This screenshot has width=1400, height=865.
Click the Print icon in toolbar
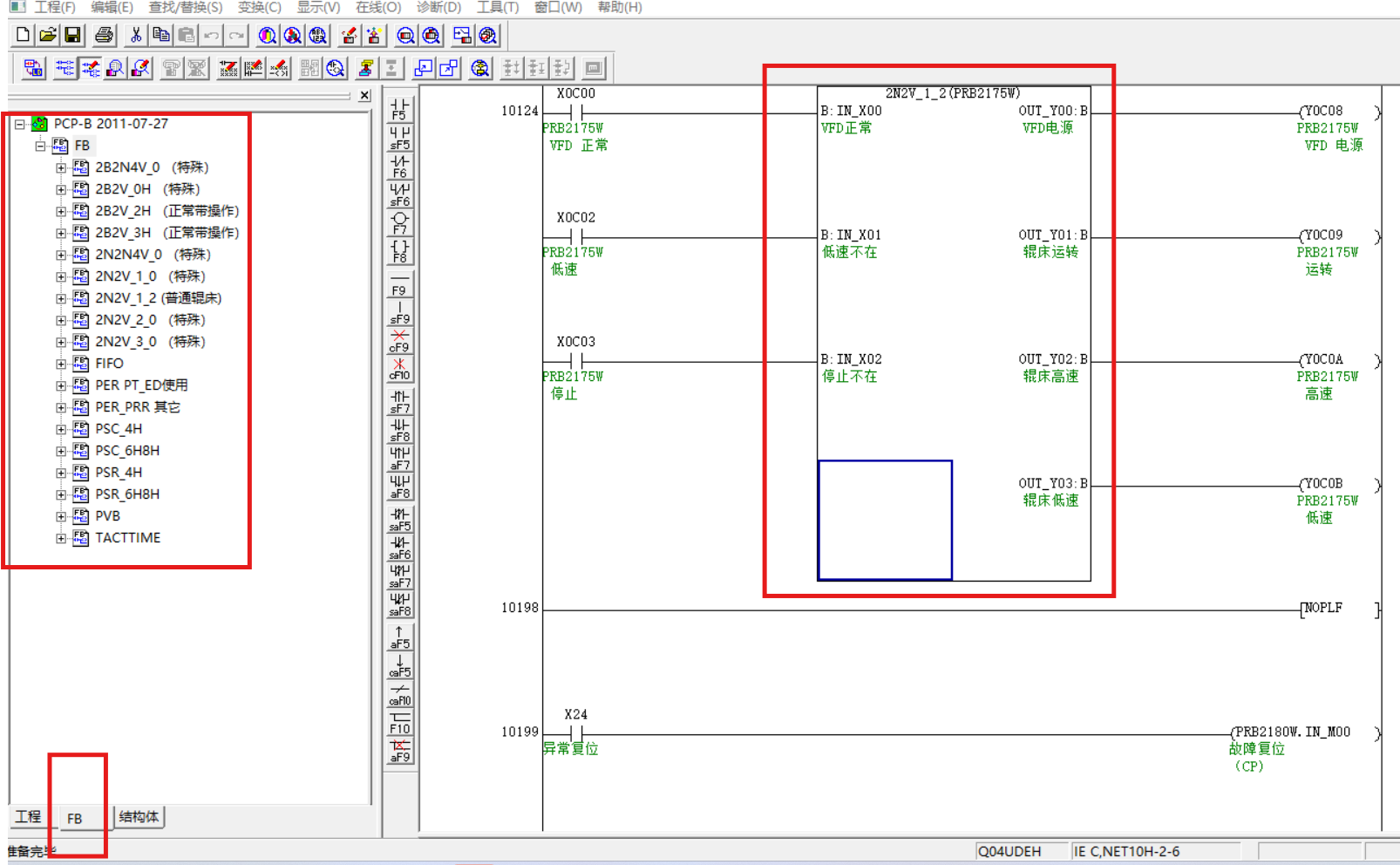(x=104, y=36)
